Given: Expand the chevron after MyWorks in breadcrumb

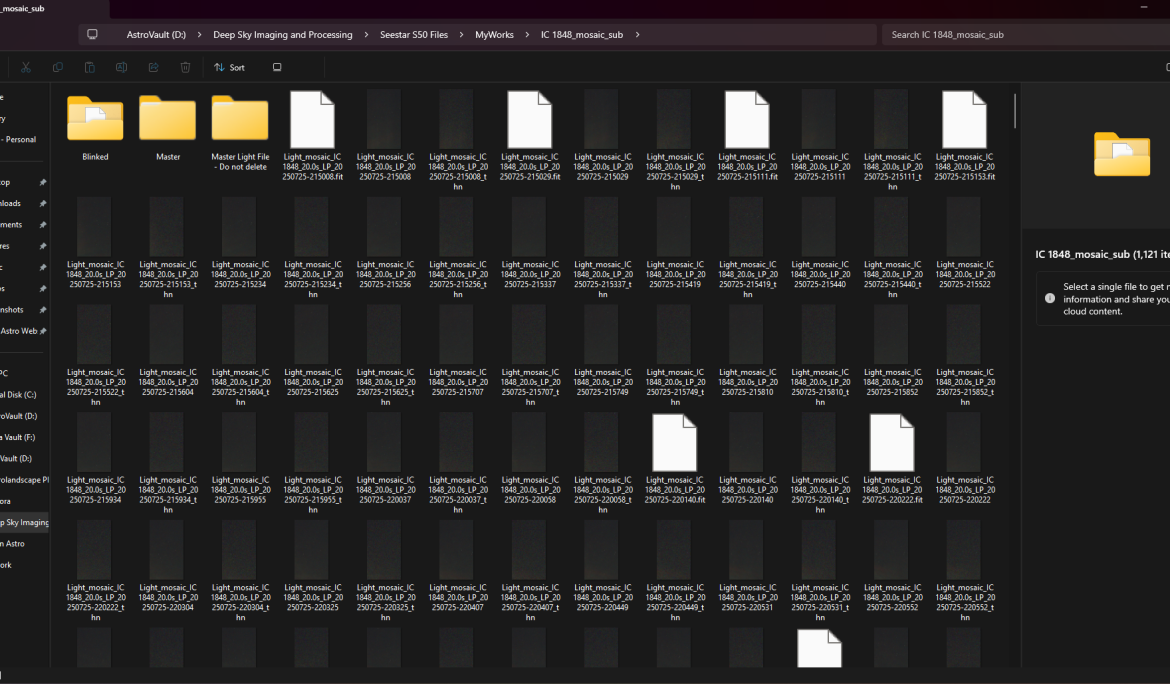Looking at the screenshot, I should 527,35.
